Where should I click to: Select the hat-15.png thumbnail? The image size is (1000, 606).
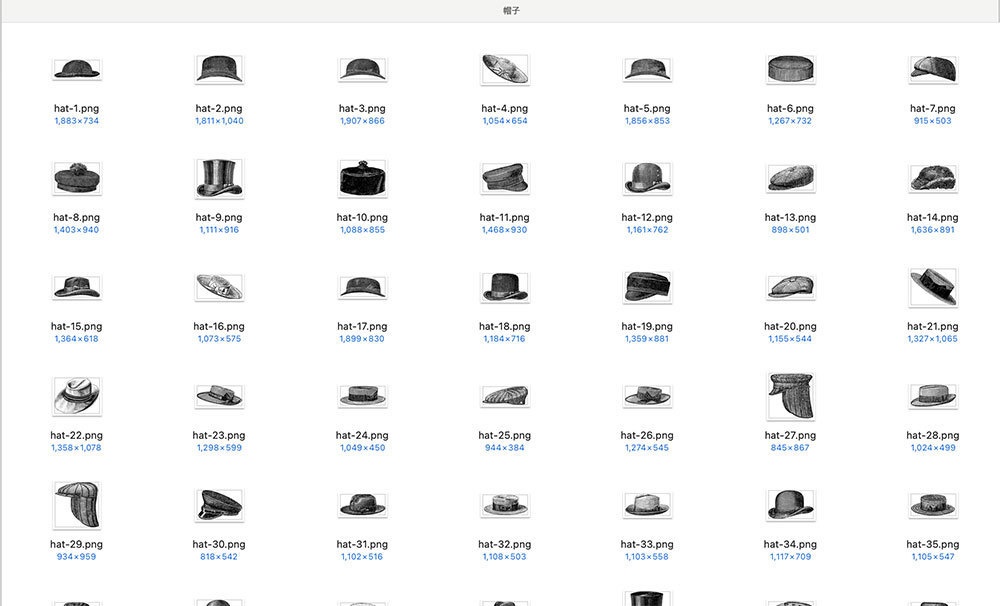77,287
